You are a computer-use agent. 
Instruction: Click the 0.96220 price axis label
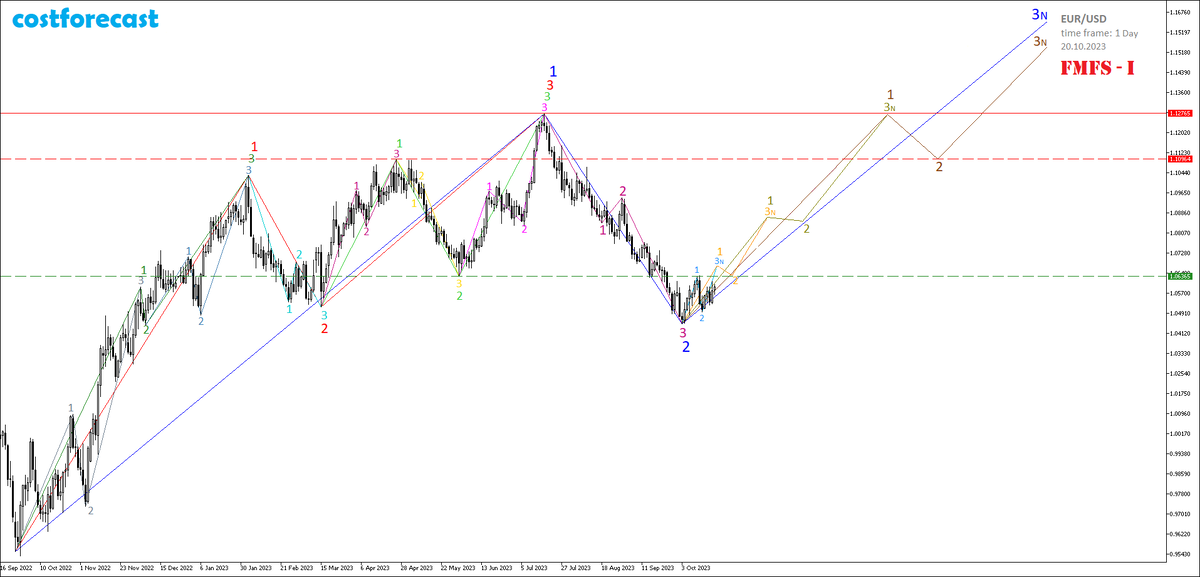[1180, 533]
